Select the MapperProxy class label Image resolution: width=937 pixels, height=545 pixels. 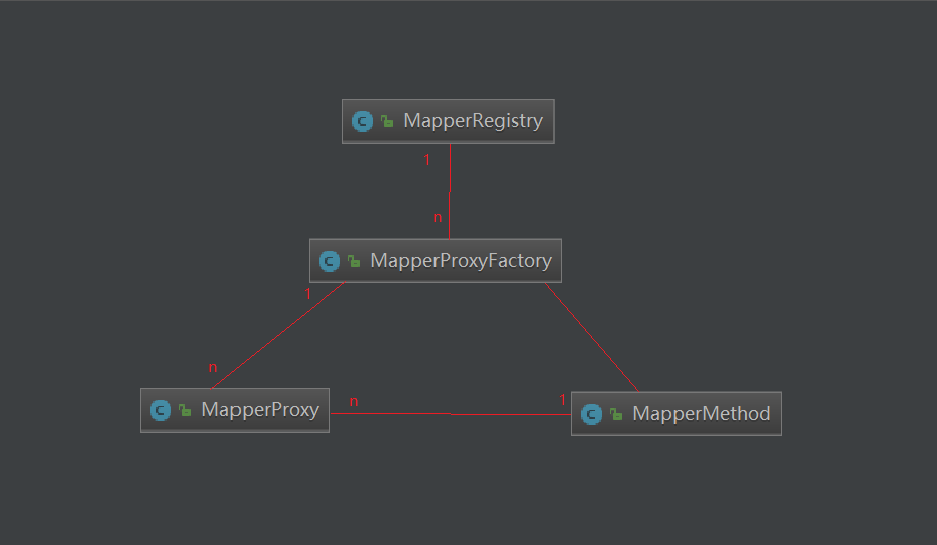tap(260, 410)
